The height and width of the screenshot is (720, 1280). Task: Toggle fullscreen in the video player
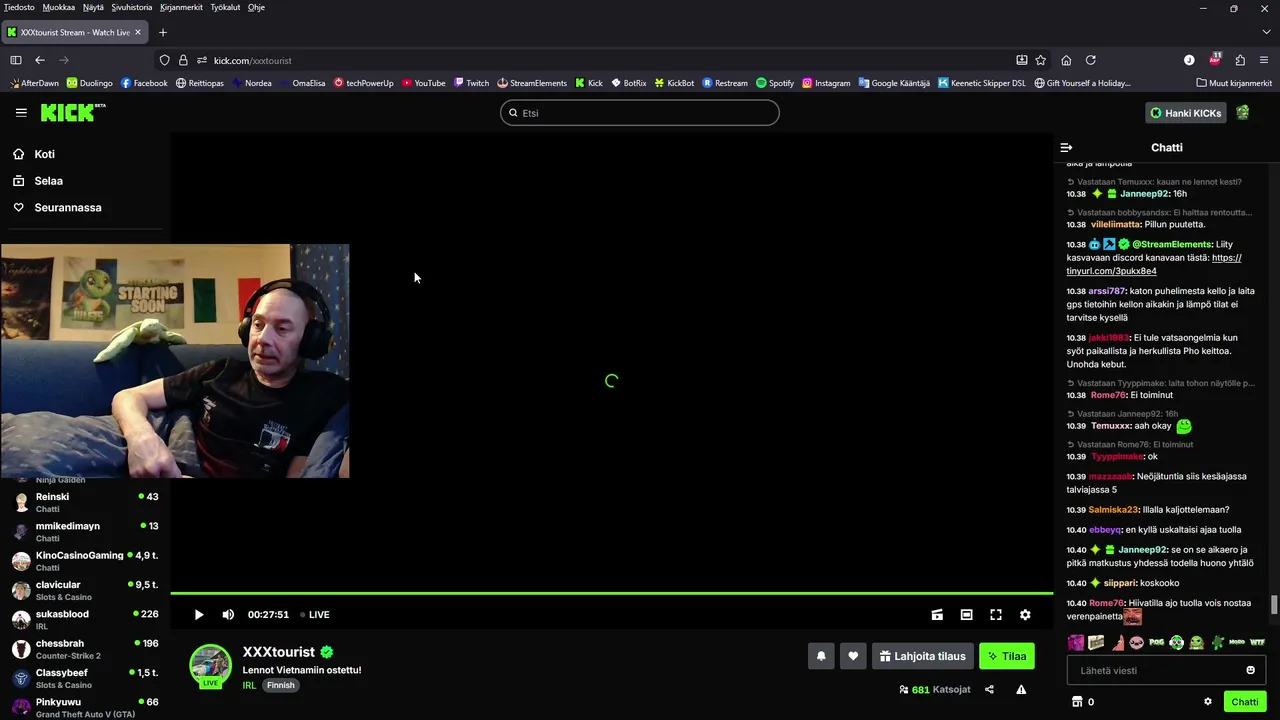(x=996, y=615)
